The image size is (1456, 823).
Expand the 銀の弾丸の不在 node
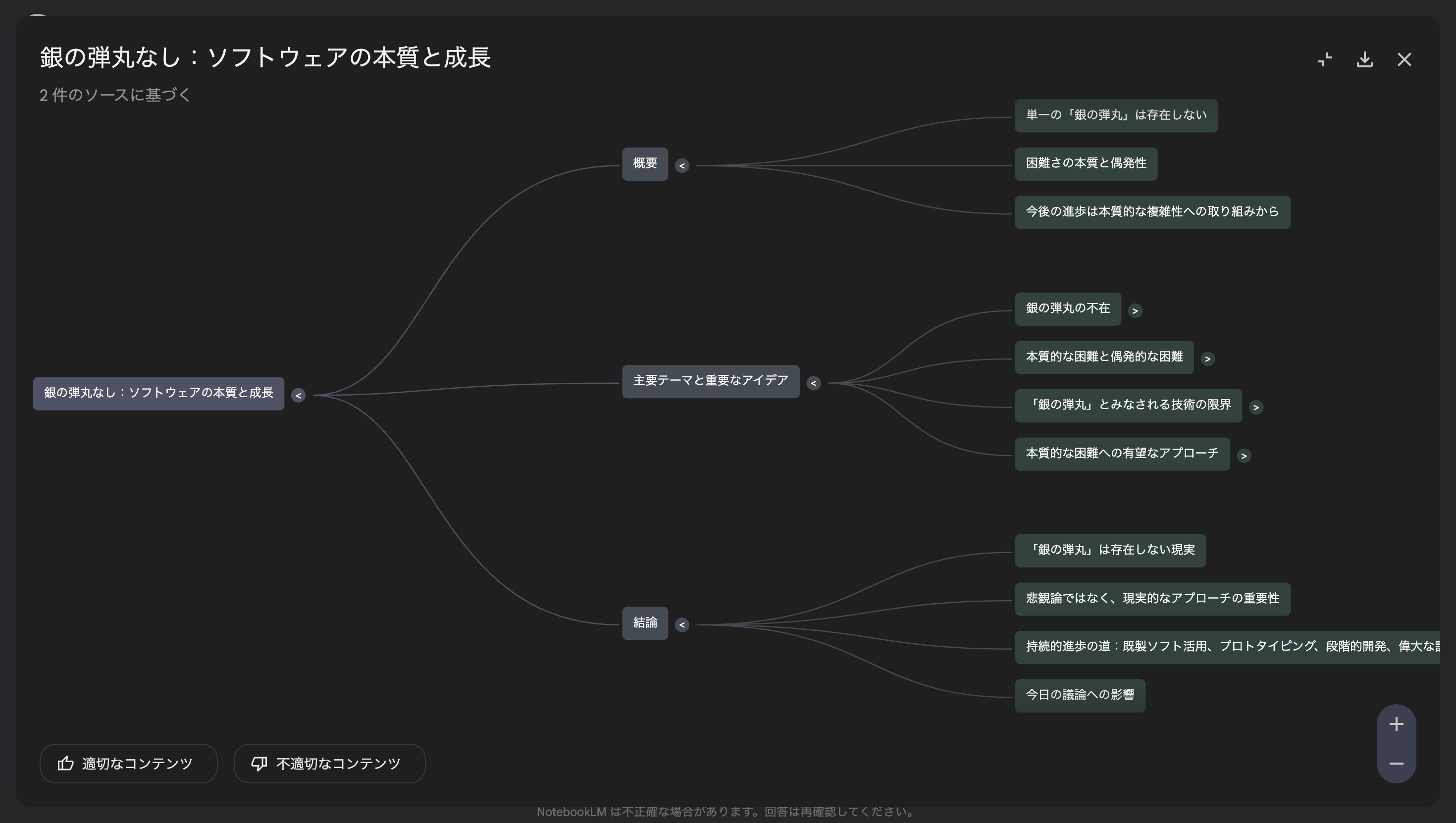(1135, 311)
